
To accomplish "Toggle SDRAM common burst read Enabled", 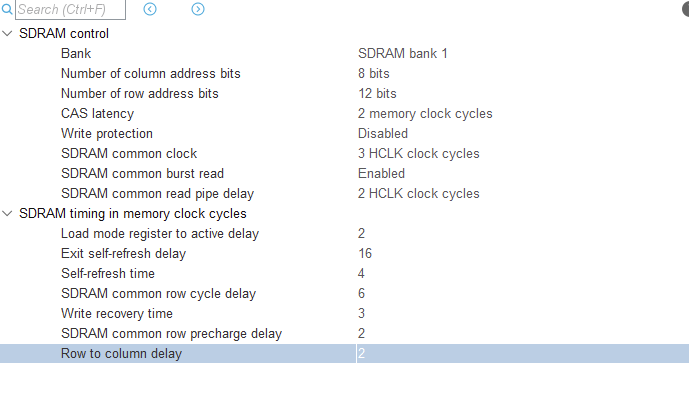I will tap(381, 173).
